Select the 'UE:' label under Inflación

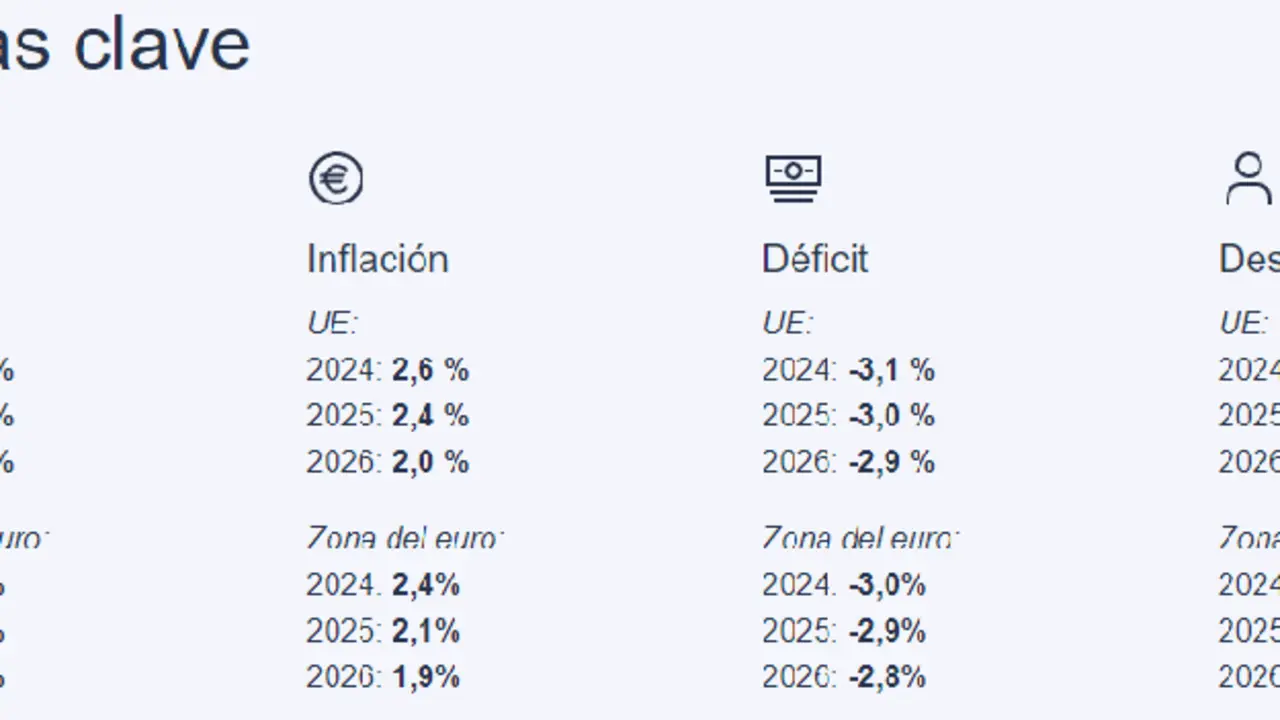332,323
